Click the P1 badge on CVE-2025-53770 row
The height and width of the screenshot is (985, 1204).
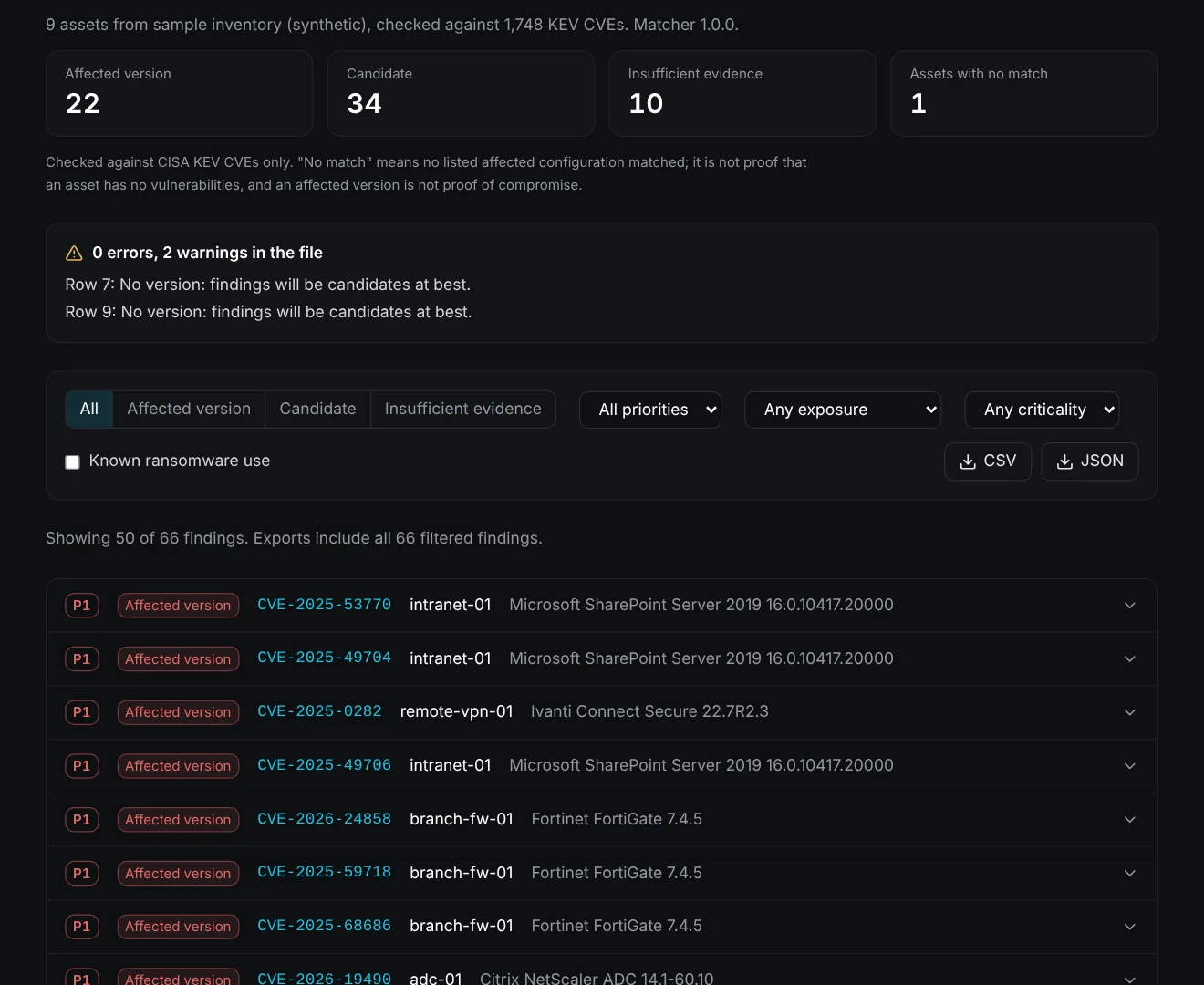pyautogui.click(x=81, y=606)
